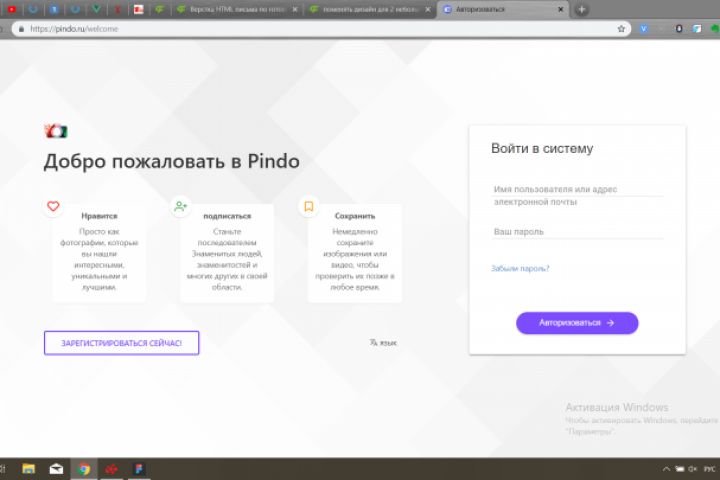Open a new browser tab
This screenshot has height=480, width=720.
point(581,9)
